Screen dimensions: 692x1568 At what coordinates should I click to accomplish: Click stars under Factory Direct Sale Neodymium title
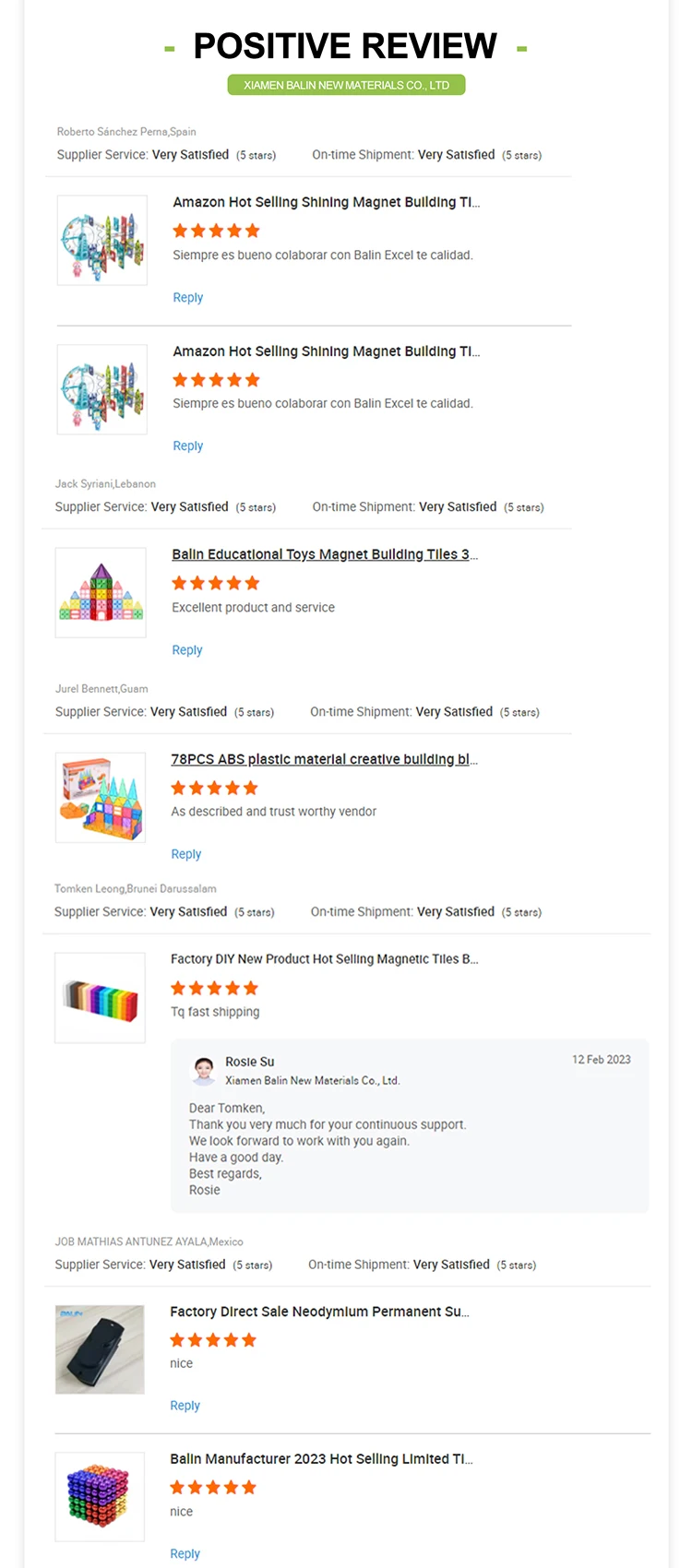click(213, 1340)
